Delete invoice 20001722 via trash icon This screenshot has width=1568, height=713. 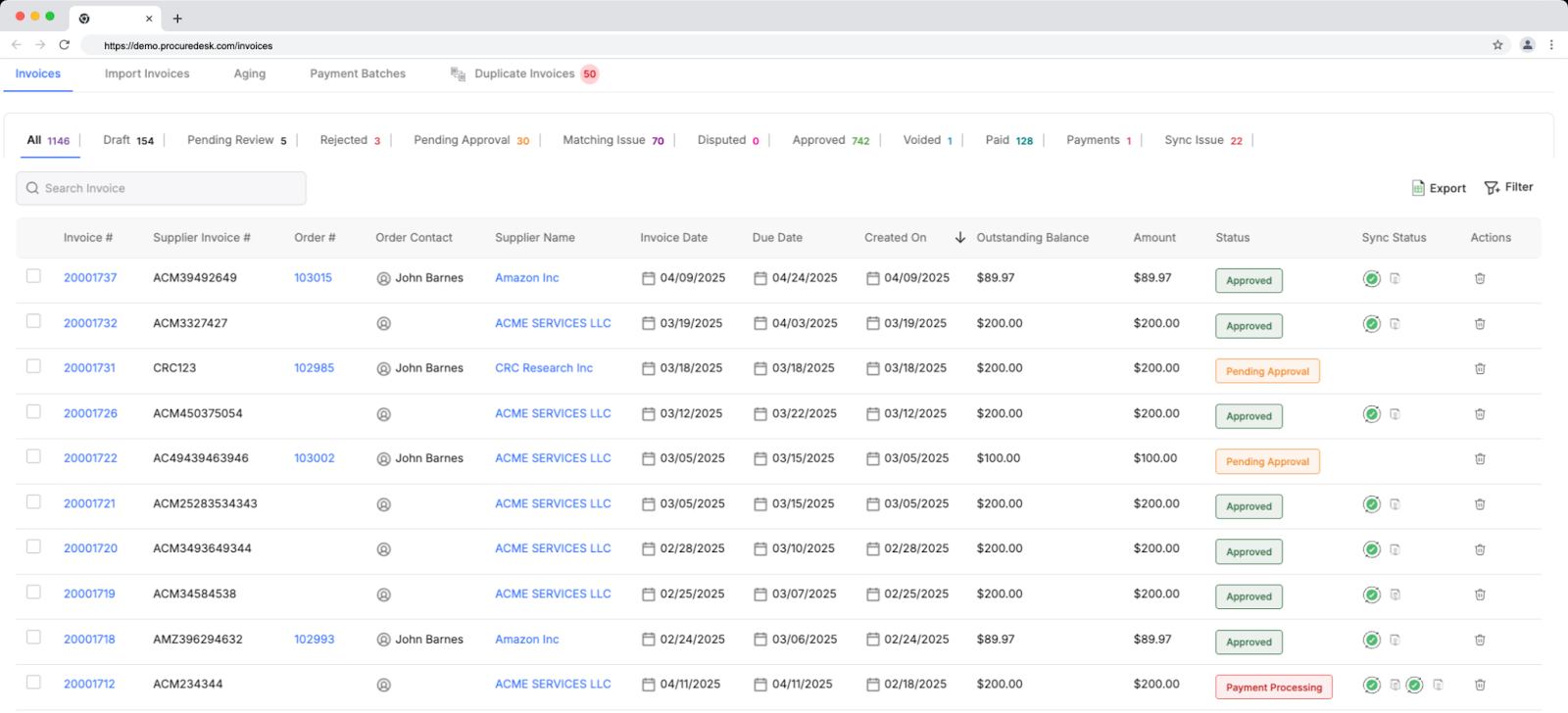[x=1480, y=459]
